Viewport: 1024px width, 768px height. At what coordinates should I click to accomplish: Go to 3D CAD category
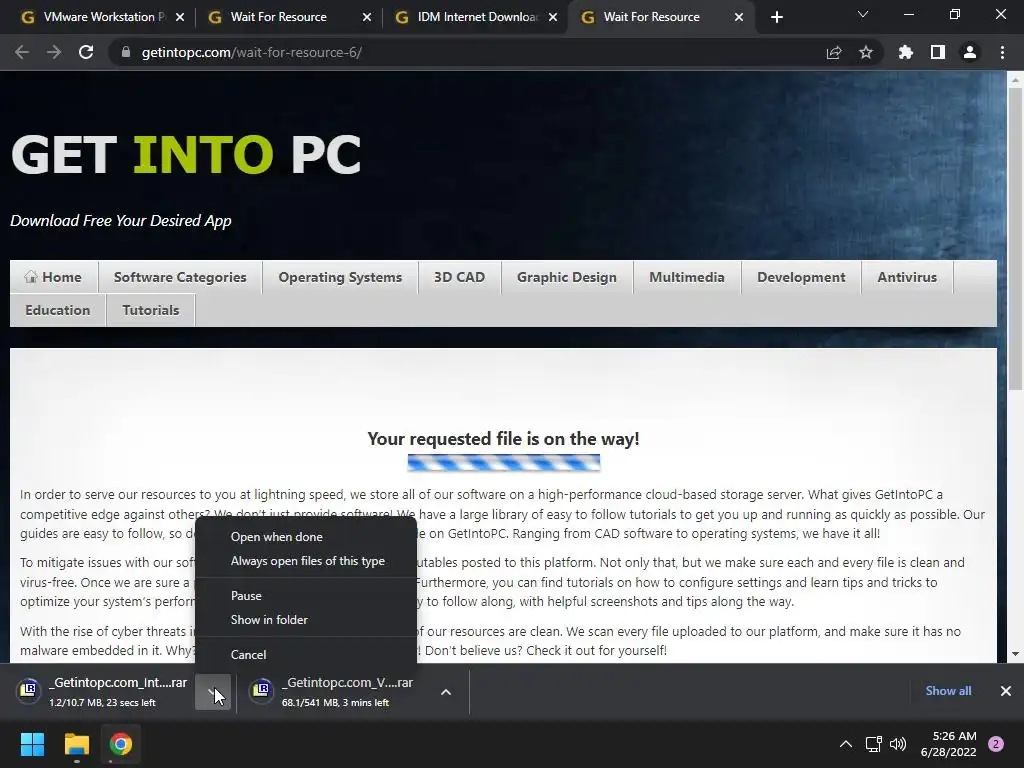(x=459, y=277)
